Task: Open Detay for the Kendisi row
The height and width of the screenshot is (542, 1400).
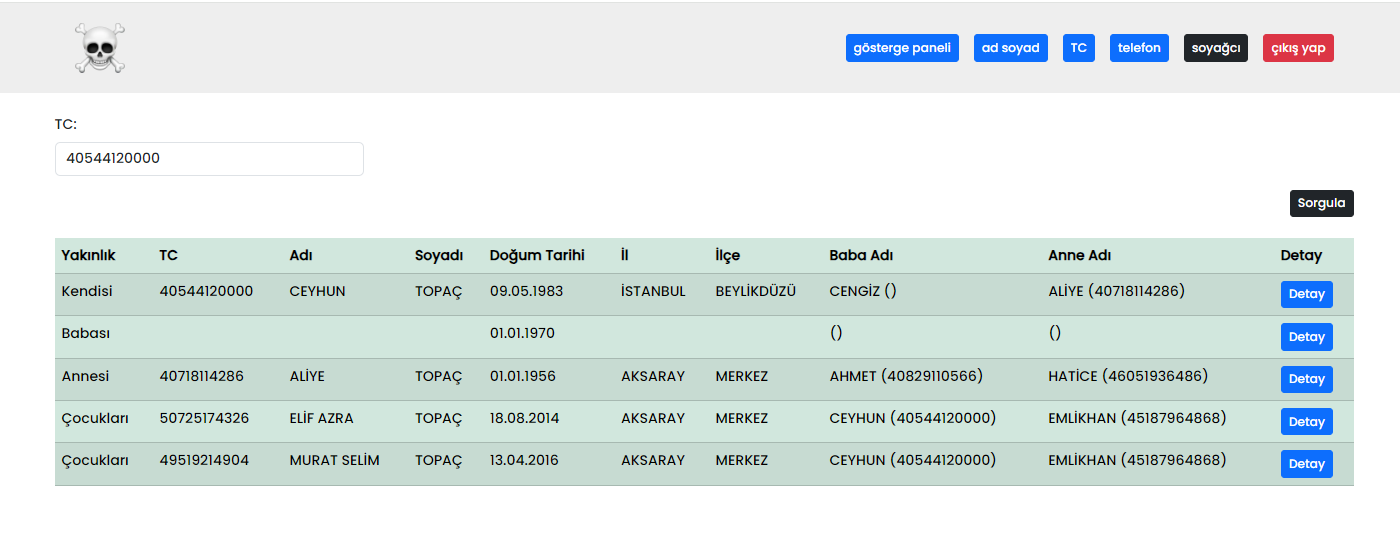Action: 1306,294
